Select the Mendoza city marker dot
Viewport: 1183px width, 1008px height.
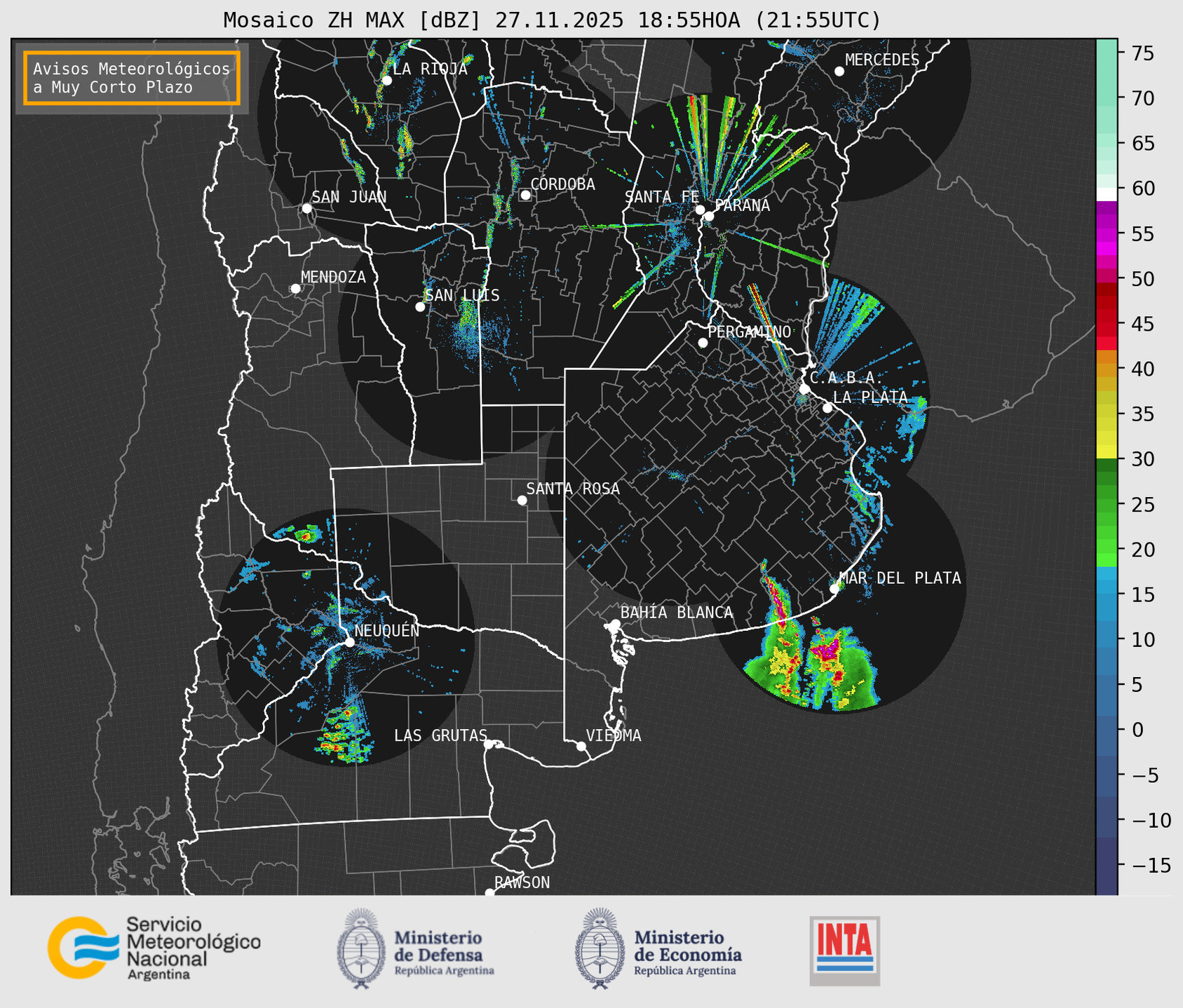(x=295, y=289)
